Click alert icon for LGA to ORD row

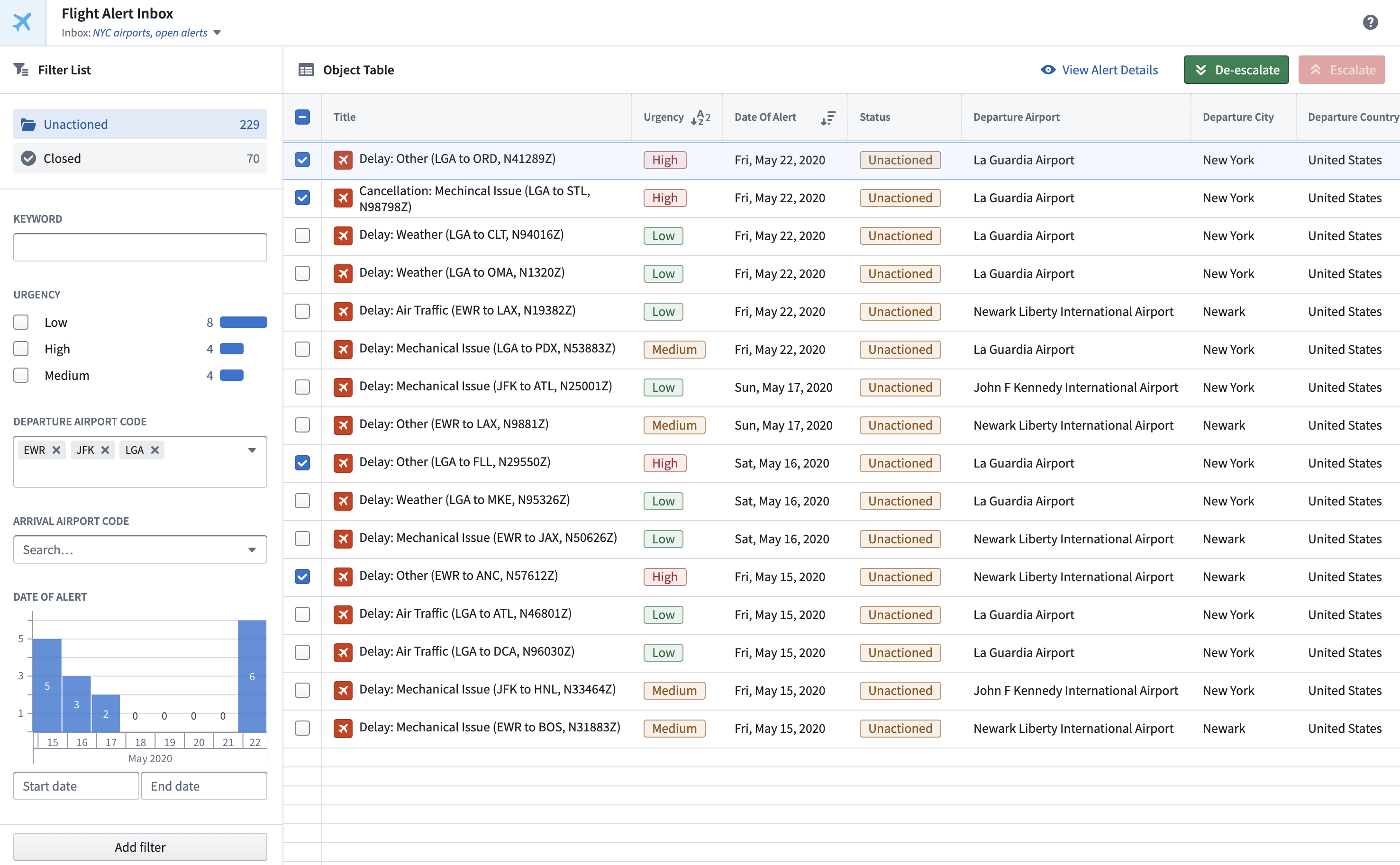click(343, 160)
